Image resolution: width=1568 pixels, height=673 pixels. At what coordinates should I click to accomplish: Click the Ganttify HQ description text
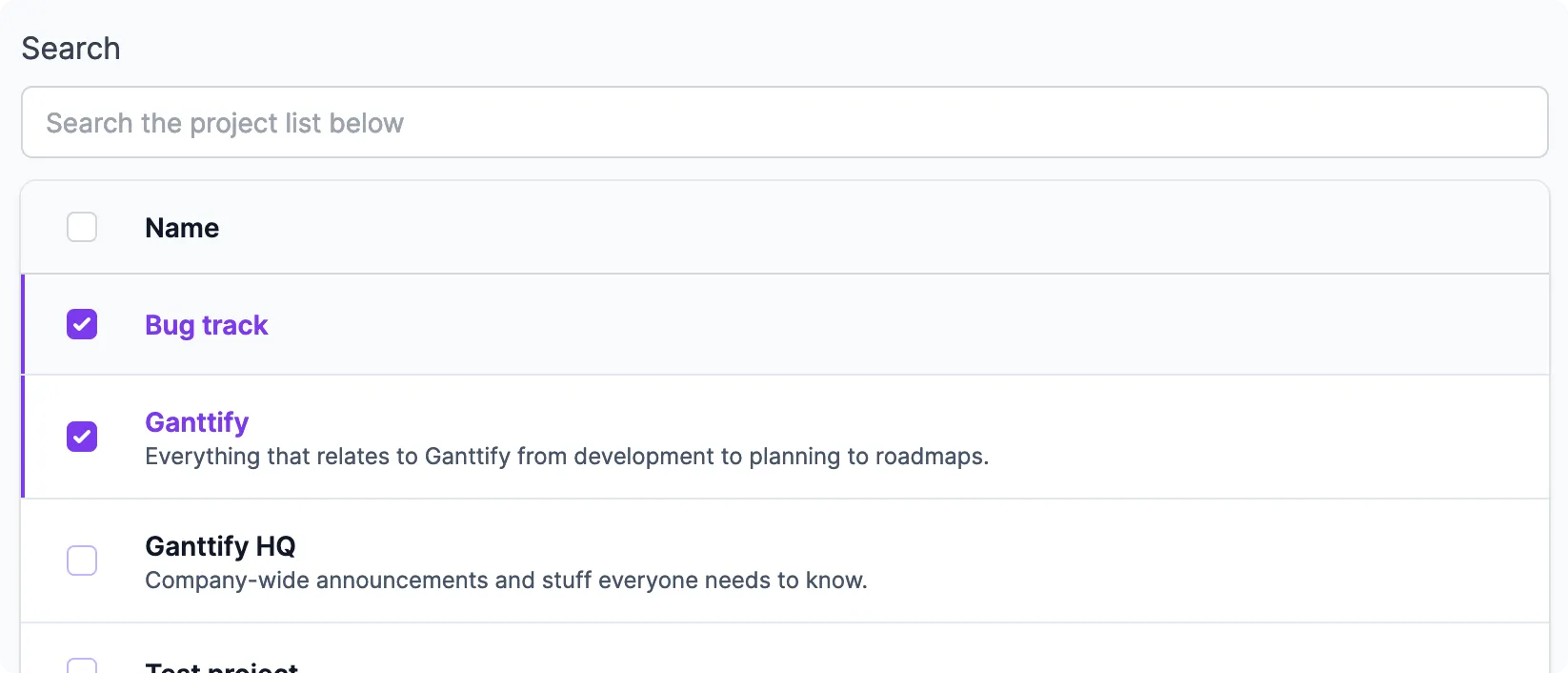click(x=506, y=581)
